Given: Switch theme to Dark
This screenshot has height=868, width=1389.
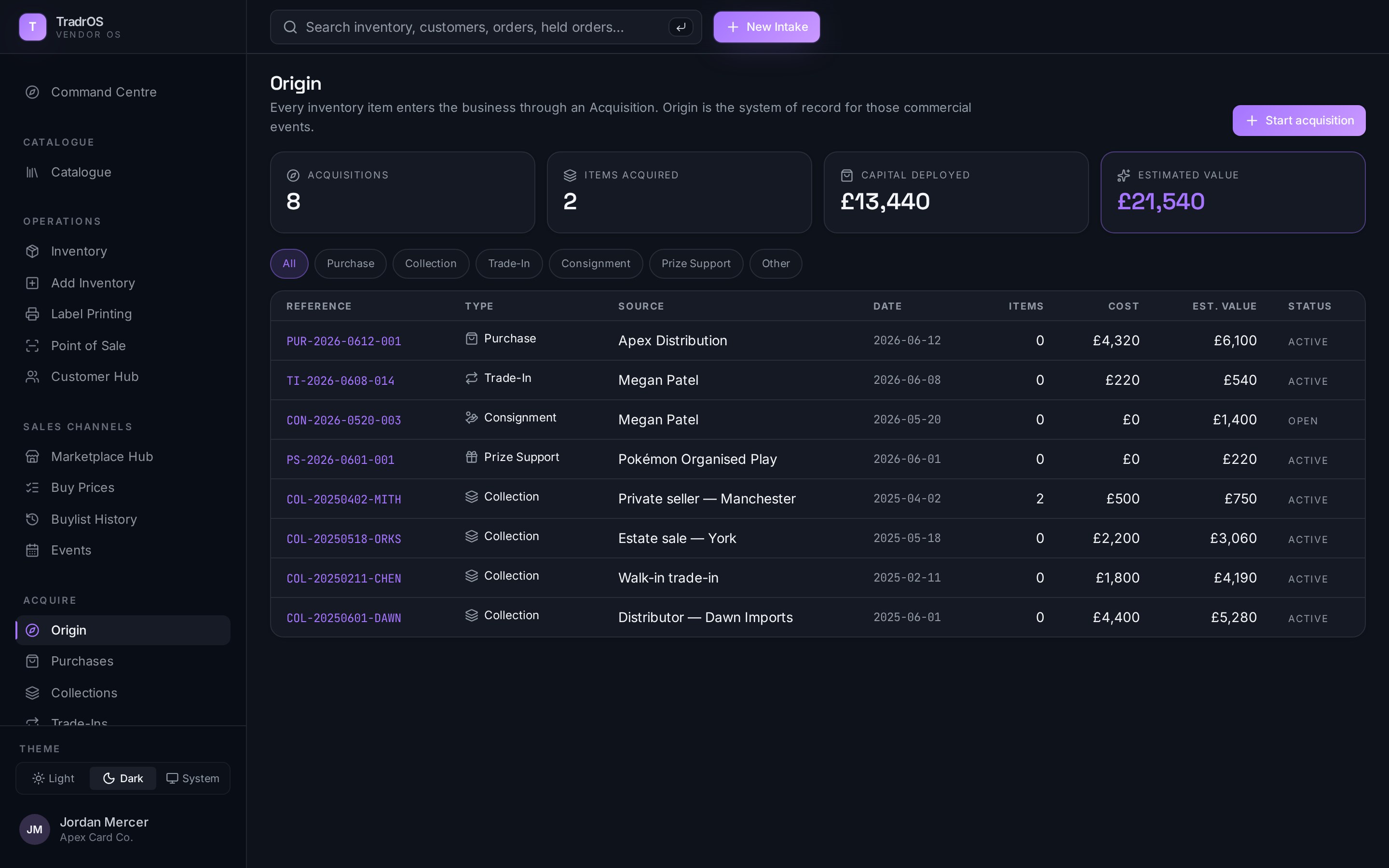Looking at the screenshot, I should pos(123,778).
